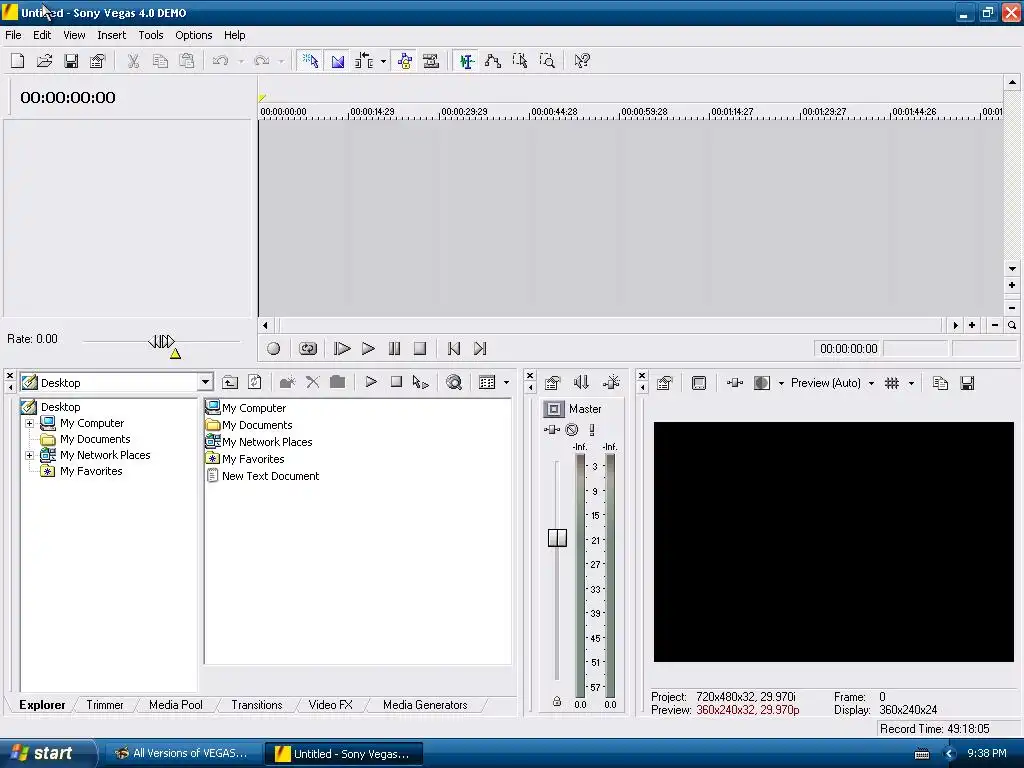This screenshot has height=768, width=1024.
Task: Click the Undo arrow icon
Action: click(x=221, y=61)
